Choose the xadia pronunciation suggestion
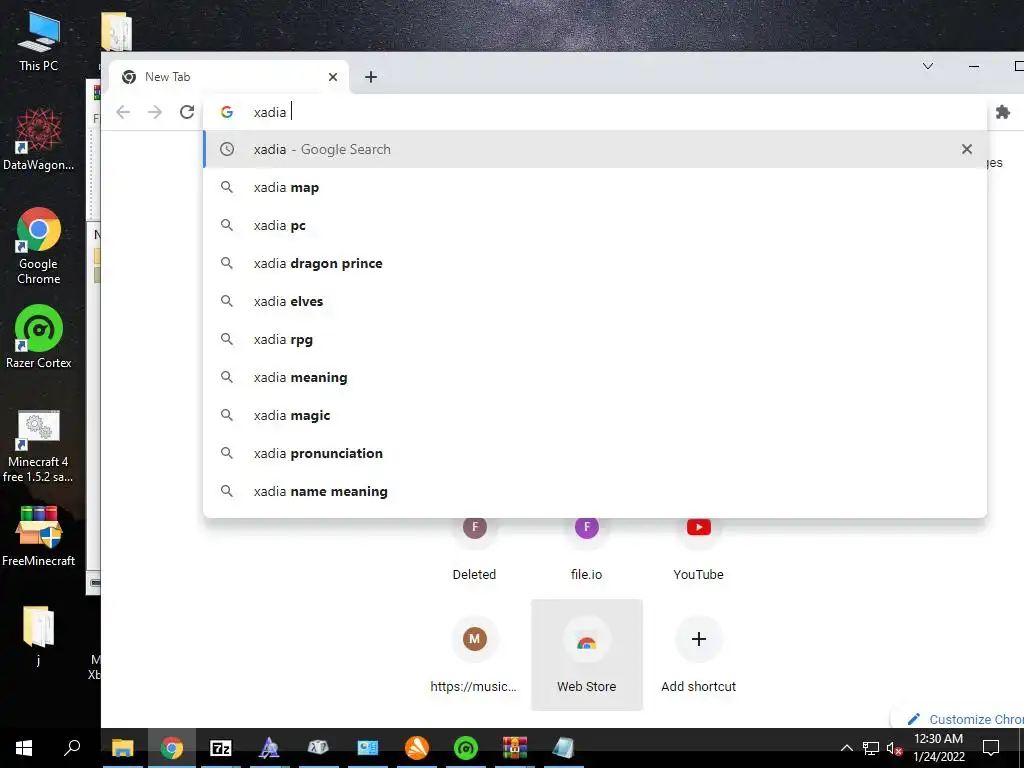1024x768 pixels. (x=594, y=453)
